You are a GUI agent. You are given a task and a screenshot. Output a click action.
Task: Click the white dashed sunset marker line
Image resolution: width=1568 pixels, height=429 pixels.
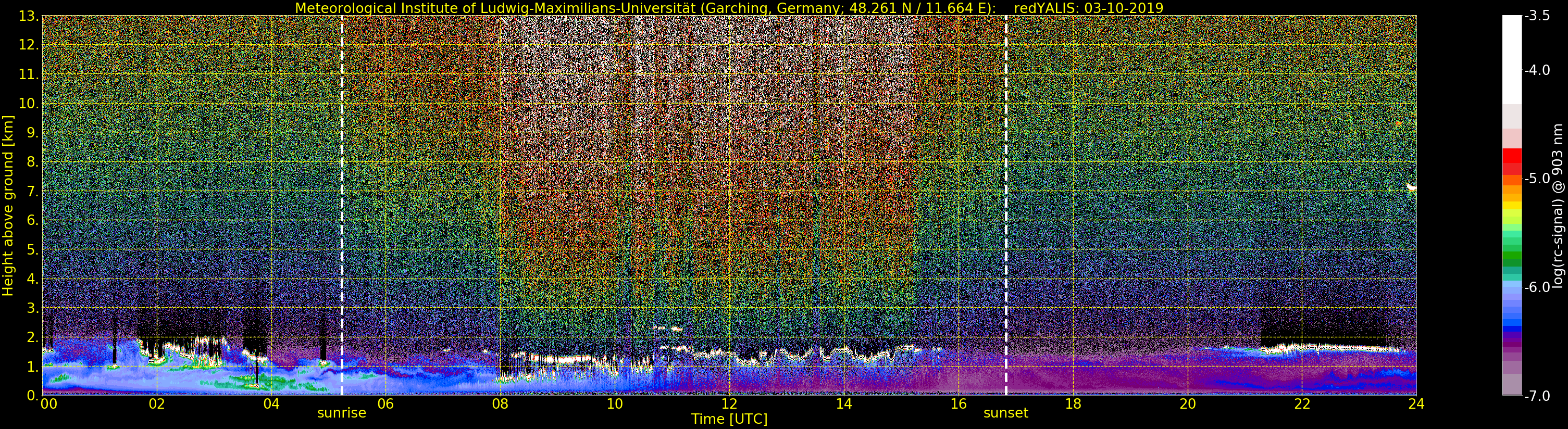tap(1005, 205)
